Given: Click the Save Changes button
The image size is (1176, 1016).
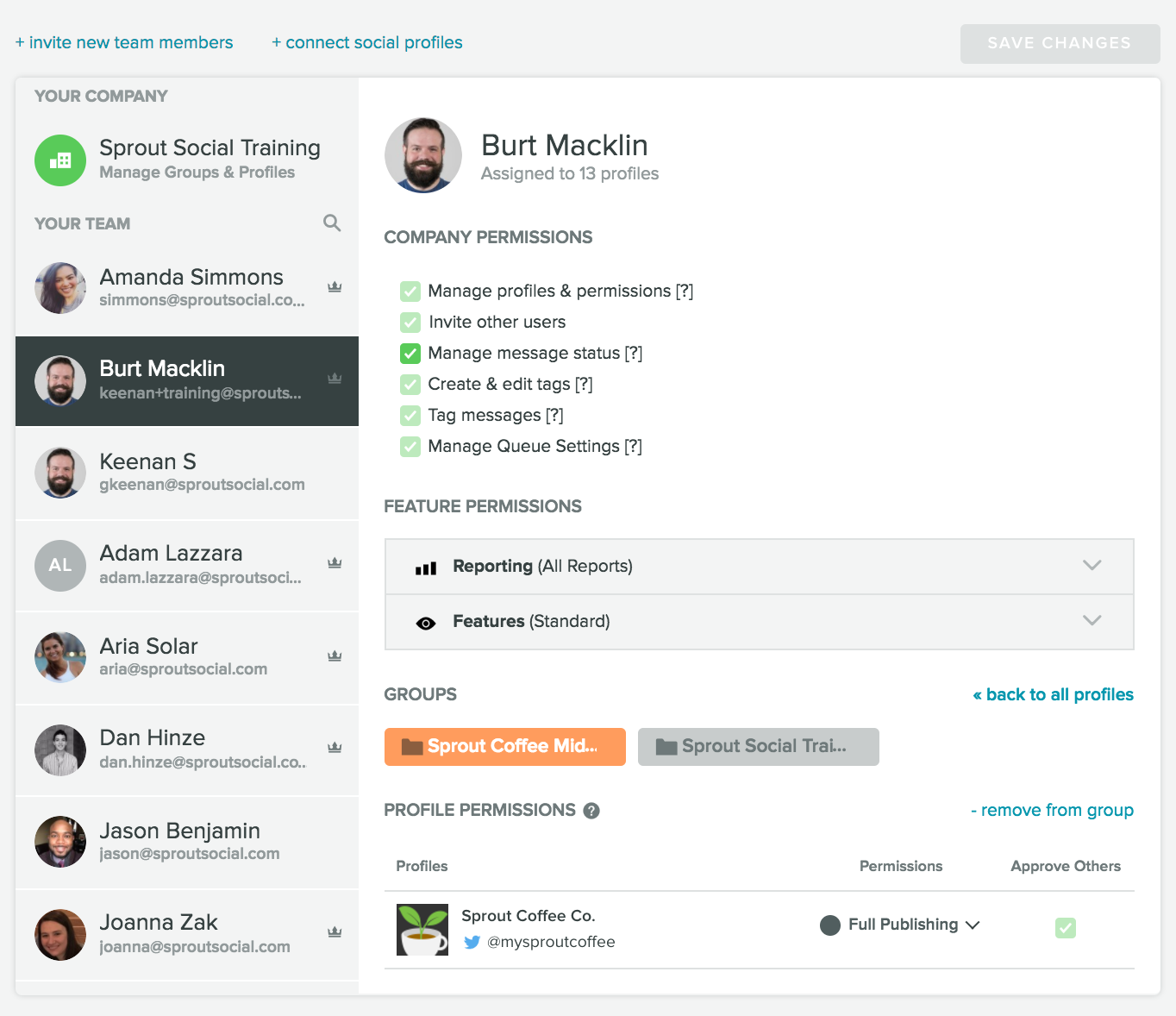Looking at the screenshot, I should tap(1060, 43).
